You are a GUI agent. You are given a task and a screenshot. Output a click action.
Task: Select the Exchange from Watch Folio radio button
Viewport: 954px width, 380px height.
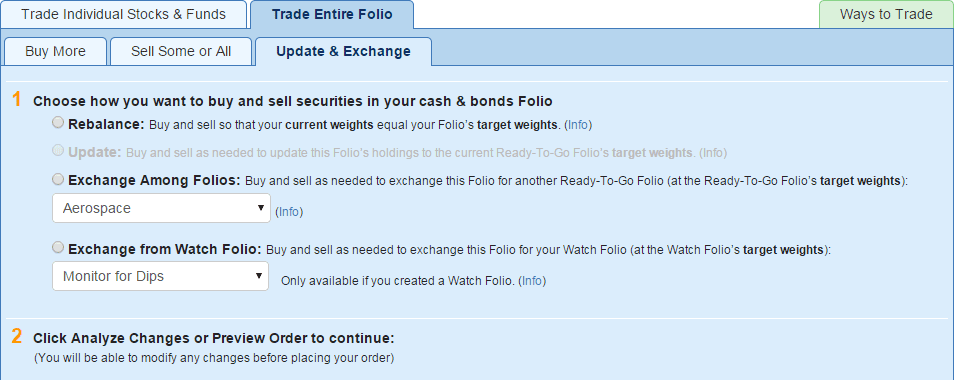(x=58, y=247)
